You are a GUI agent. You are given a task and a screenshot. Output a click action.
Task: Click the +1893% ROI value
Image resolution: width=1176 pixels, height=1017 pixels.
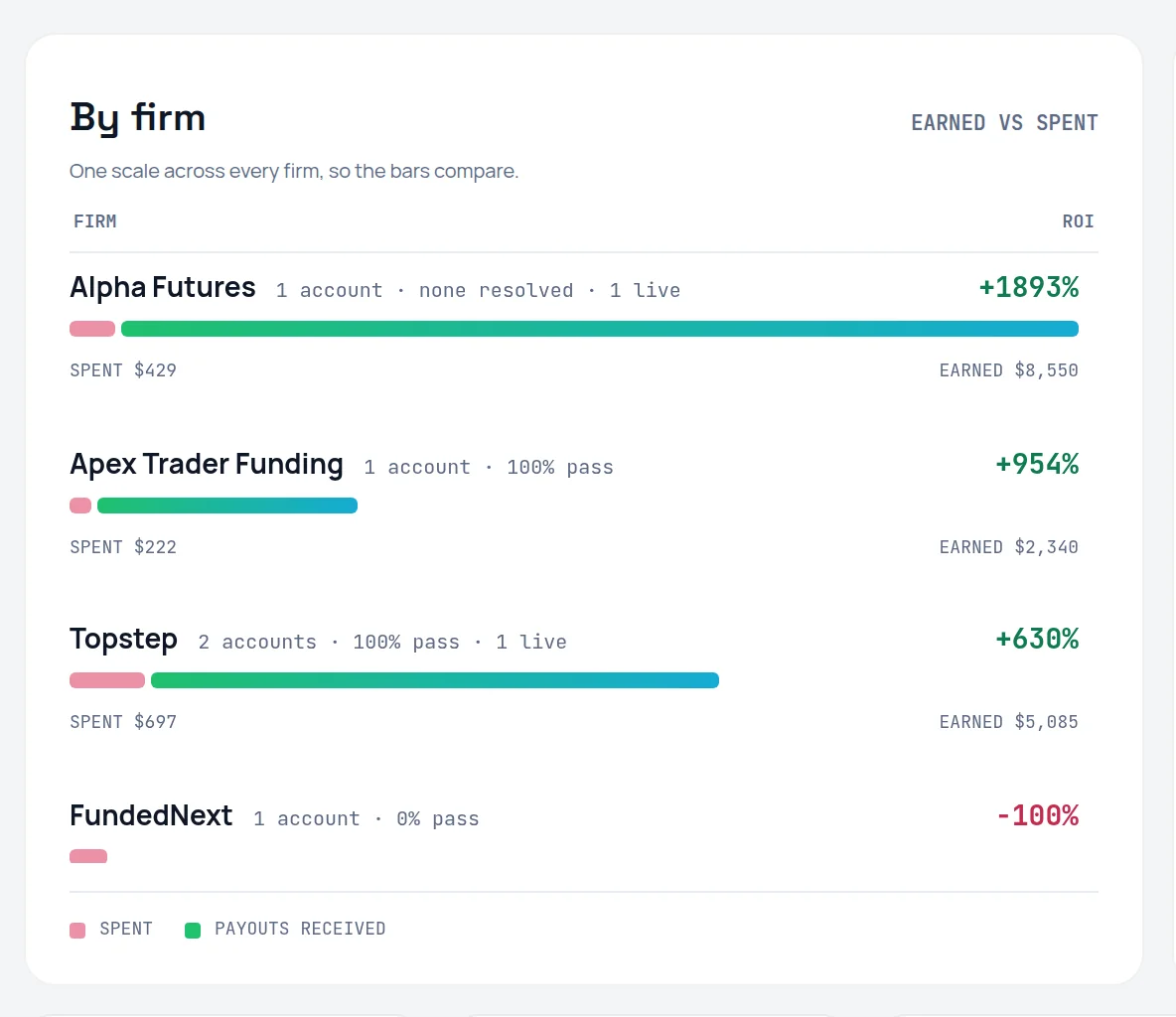tap(1029, 287)
